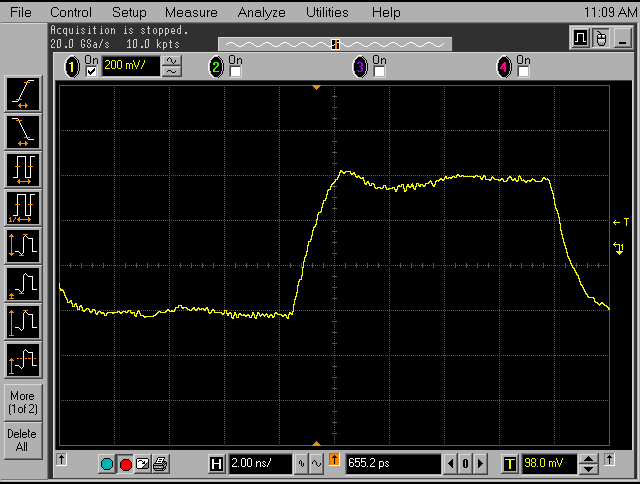Select the fall time measurement icon
The image size is (640, 484).
22,131
